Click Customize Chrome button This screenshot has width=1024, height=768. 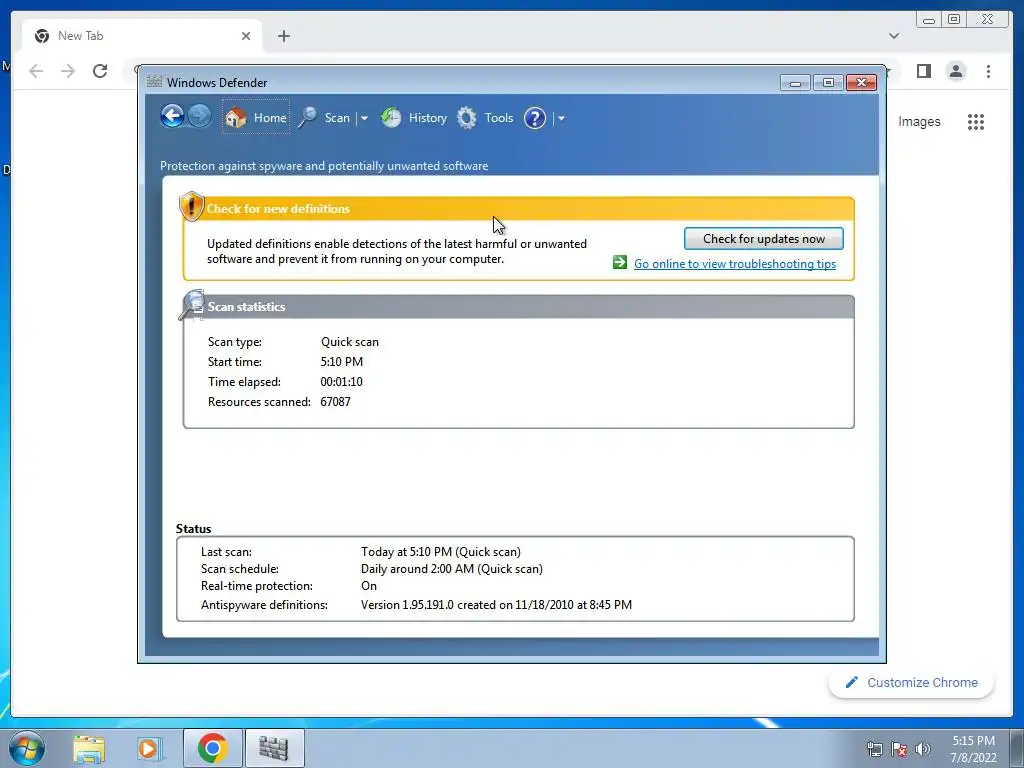911,682
